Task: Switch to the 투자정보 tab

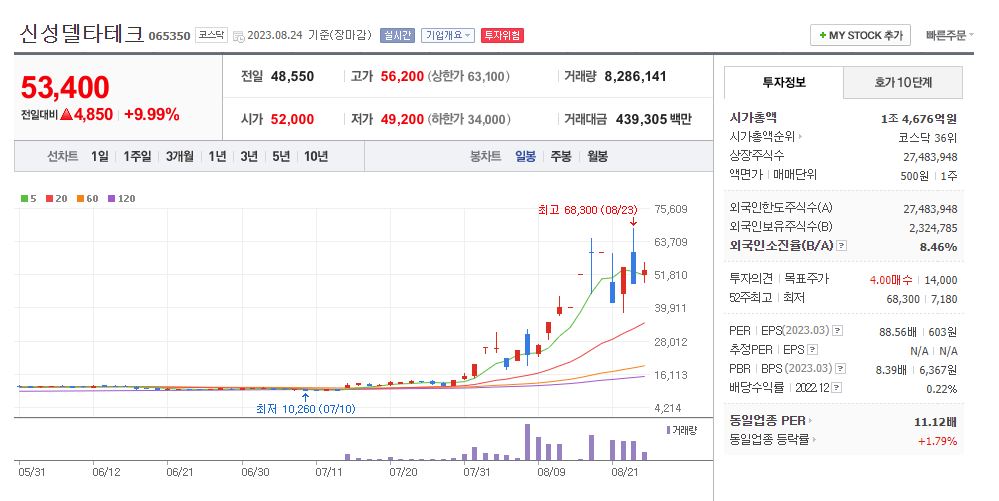Action: (x=784, y=82)
